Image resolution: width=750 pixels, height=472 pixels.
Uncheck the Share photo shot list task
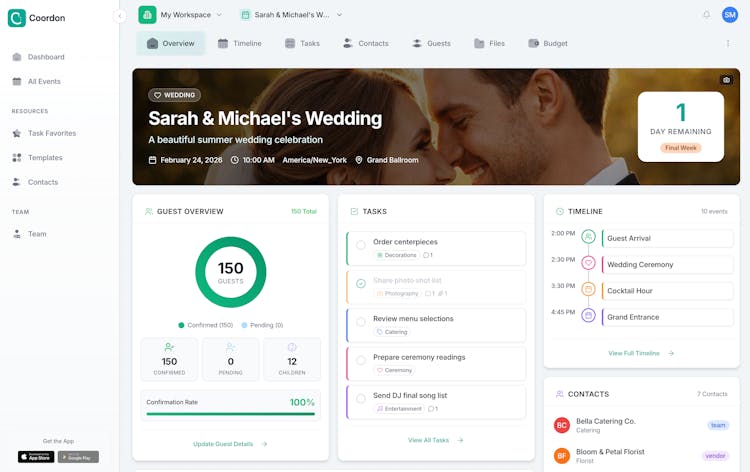click(361, 283)
